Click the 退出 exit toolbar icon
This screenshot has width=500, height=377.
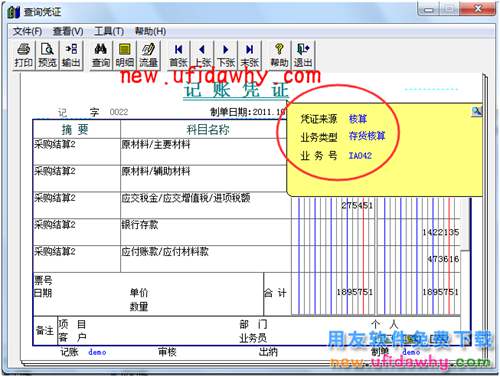(303, 55)
